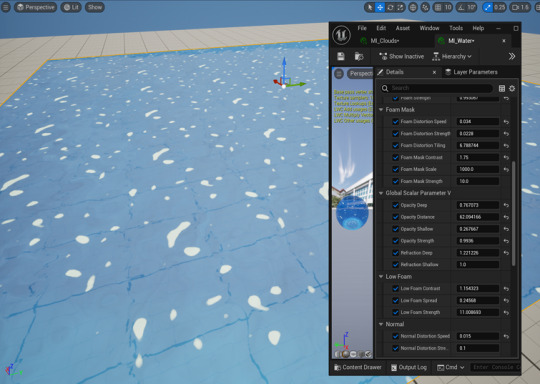Open File menu in material editor
The image size is (540, 384).
tap(362, 28)
